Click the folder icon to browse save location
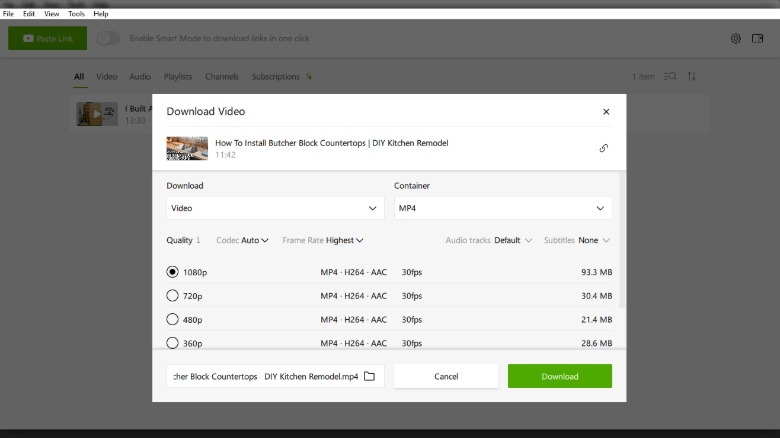780x438 pixels. [369, 376]
